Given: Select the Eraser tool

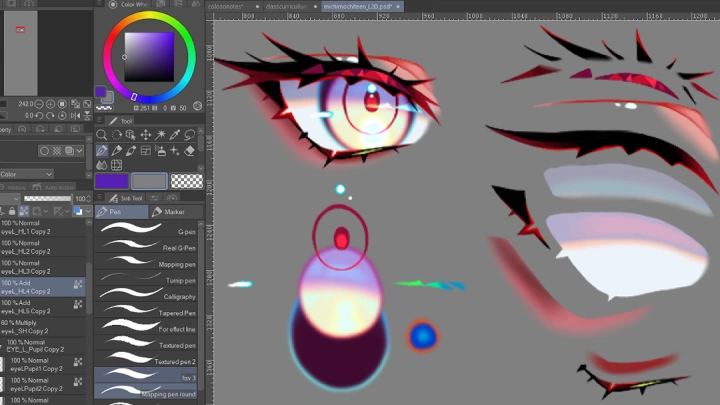Looking at the screenshot, I should click(189, 150).
